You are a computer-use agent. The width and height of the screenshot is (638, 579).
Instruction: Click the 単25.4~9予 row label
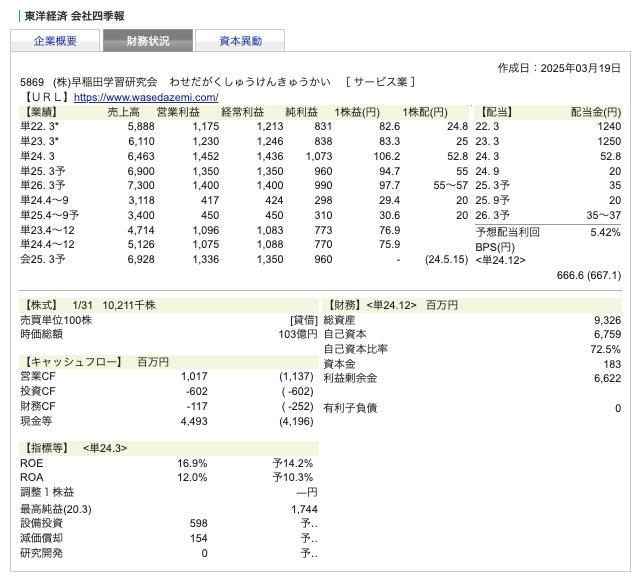point(50,215)
